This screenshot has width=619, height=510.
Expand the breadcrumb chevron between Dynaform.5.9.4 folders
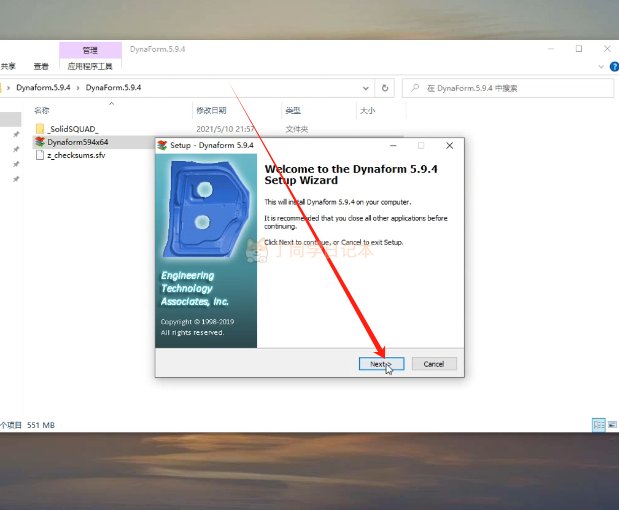point(78,88)
